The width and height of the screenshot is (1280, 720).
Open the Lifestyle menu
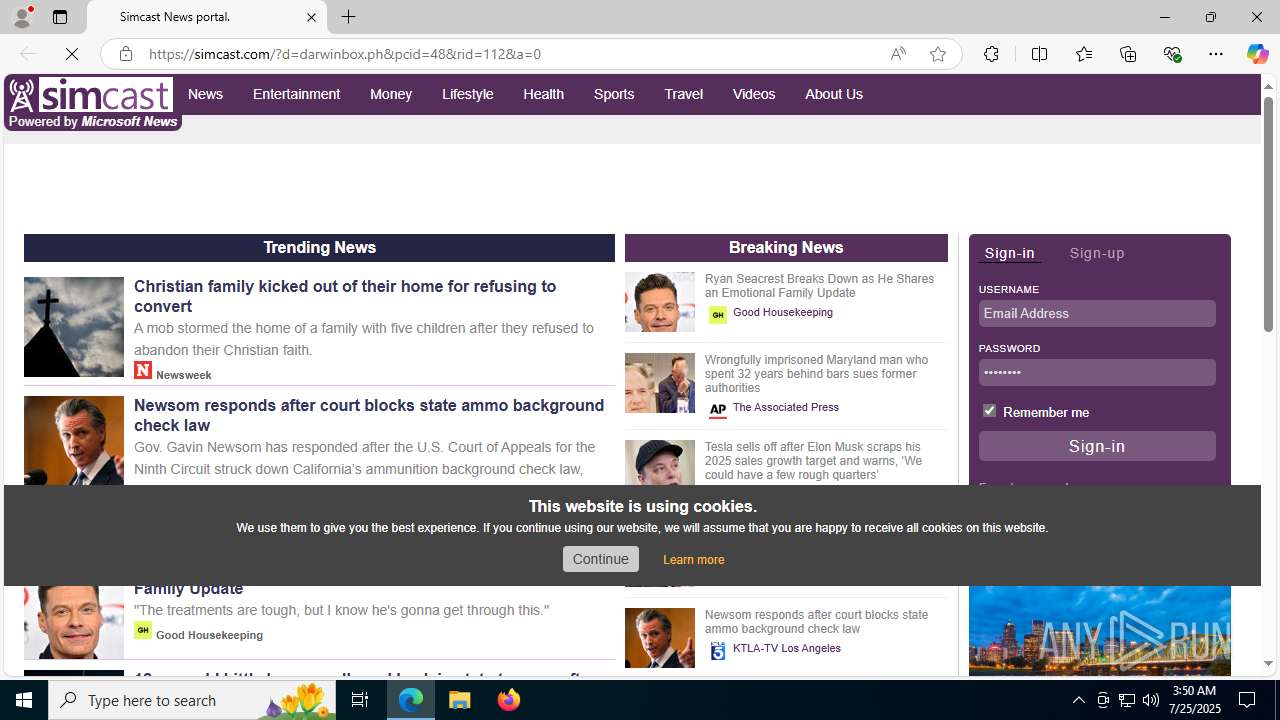tap(467, 94)
